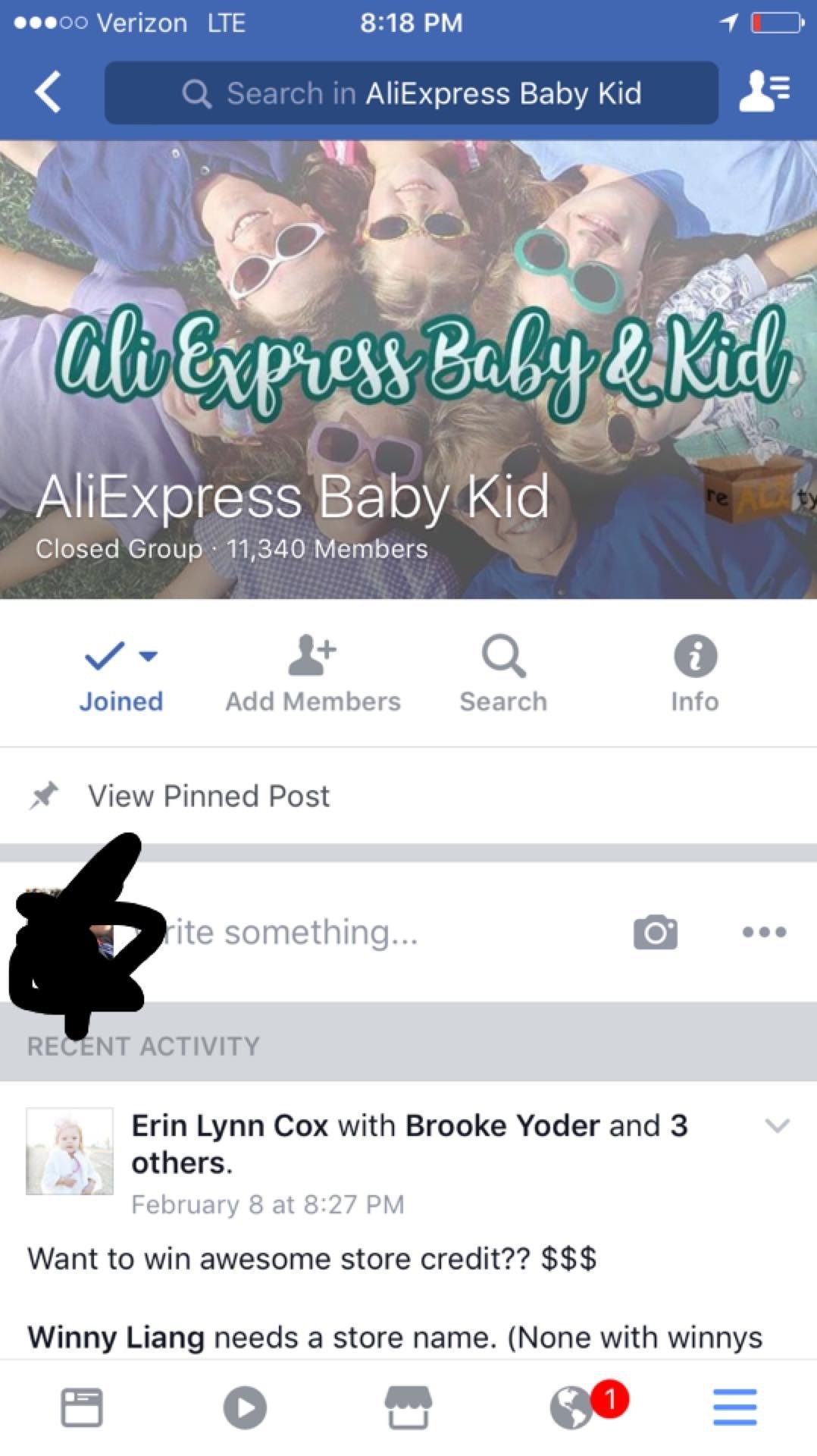Tap the Search in AliExpress Baby Kid field

tap(412, 93)
